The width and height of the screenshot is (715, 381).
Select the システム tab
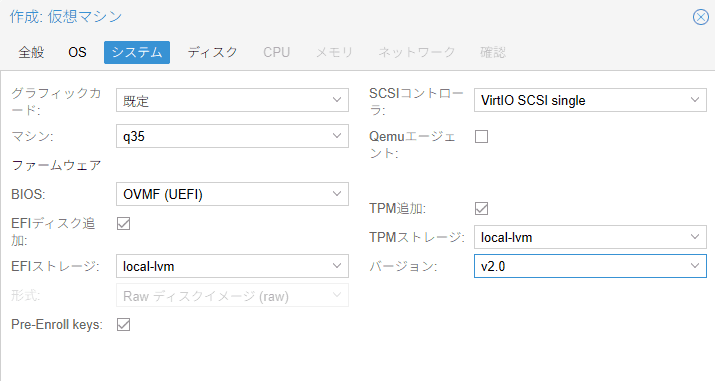click(137, 52)
